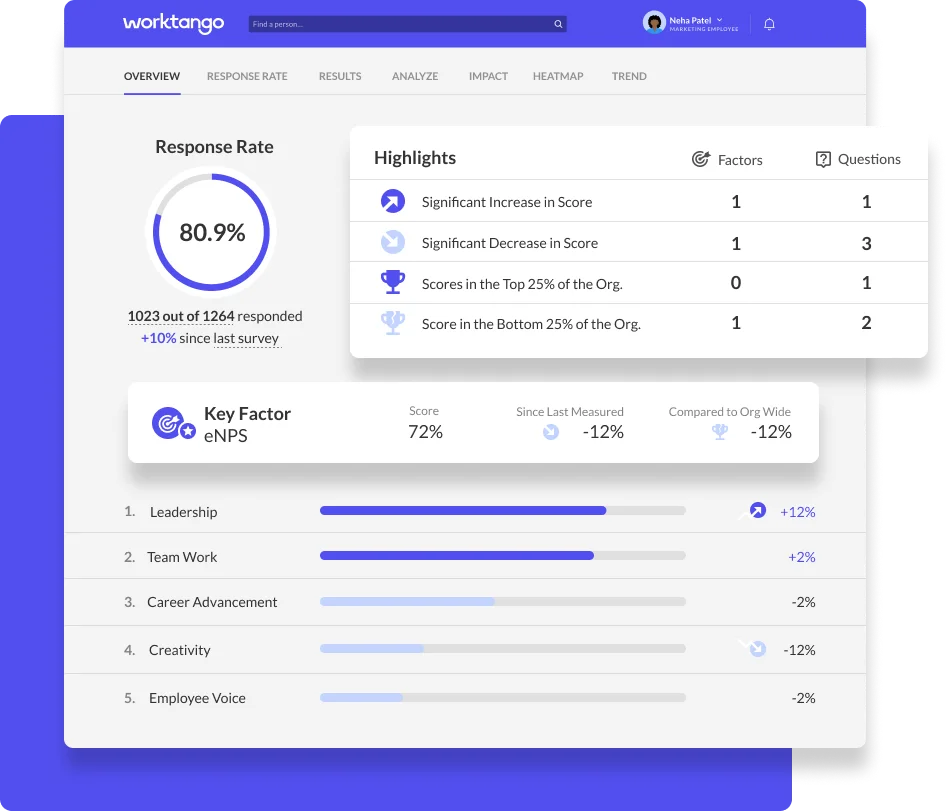Select the Top 25% trophy icon
Image resolution: width=949 pixels, height=811 pixels.
point(392,282)
